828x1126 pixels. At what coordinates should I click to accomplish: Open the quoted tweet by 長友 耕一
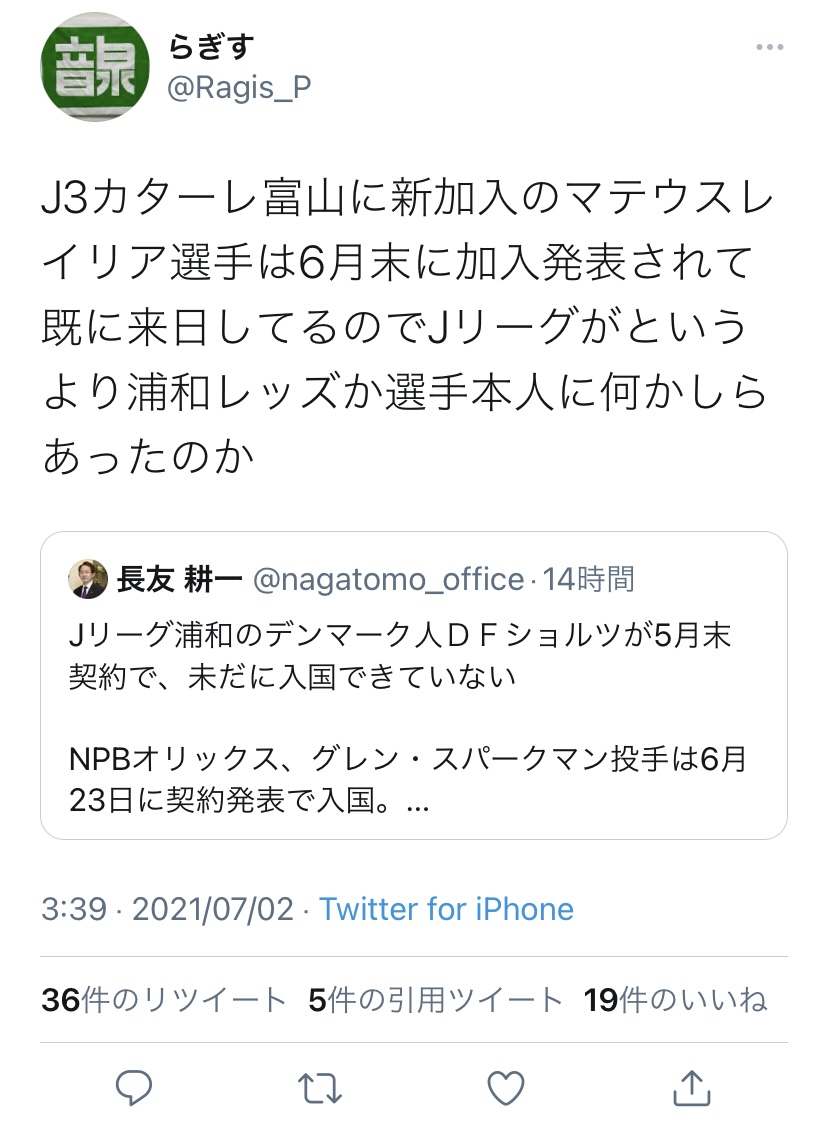click(x=414, y=685)
